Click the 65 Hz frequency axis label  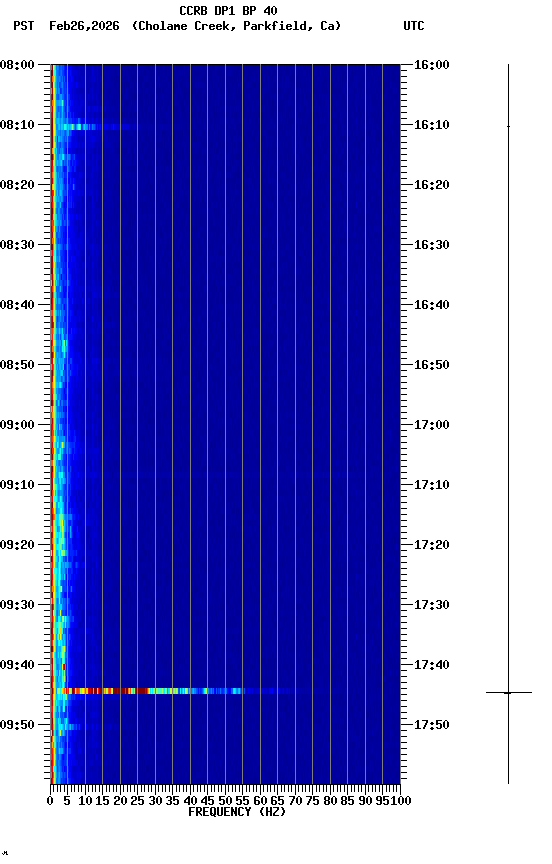click(x=278, y=801)
